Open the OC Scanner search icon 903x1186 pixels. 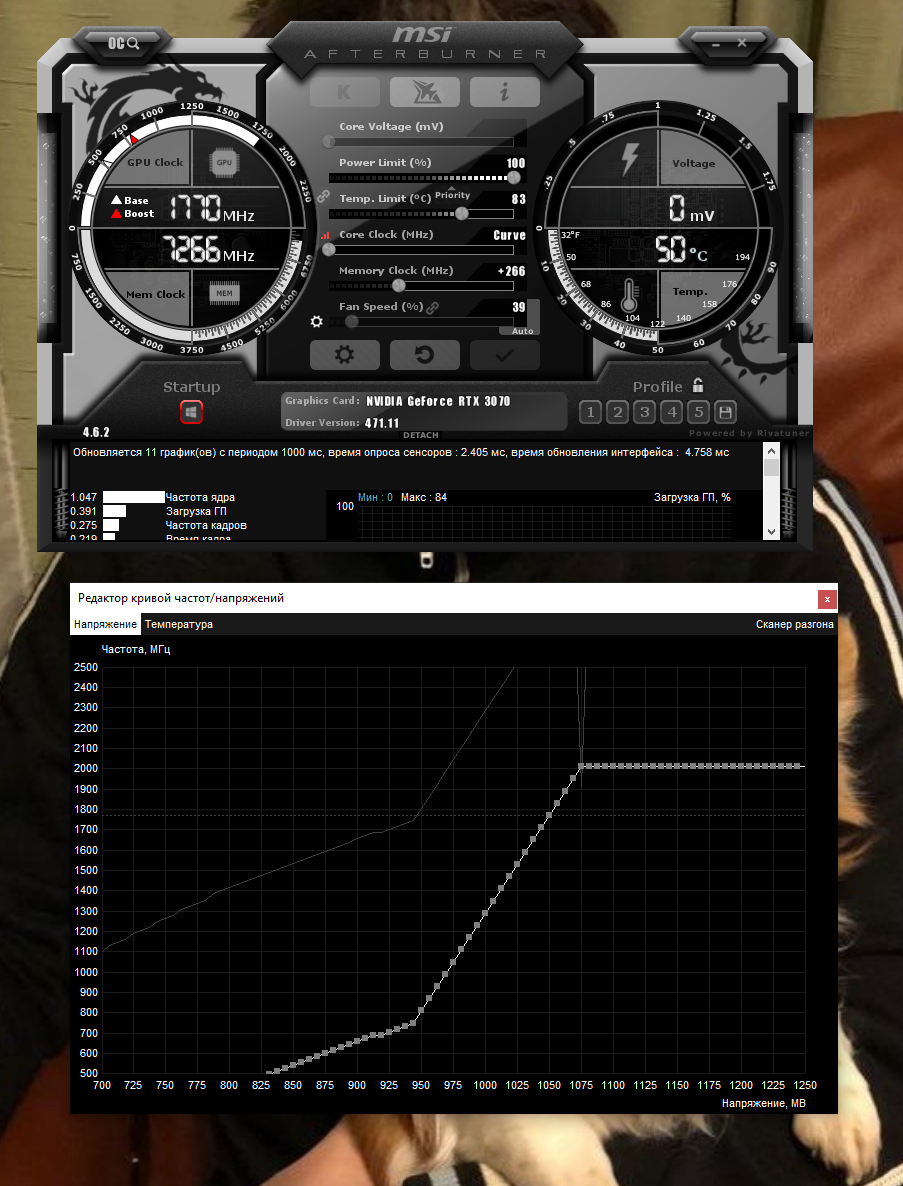click(123, 44)
